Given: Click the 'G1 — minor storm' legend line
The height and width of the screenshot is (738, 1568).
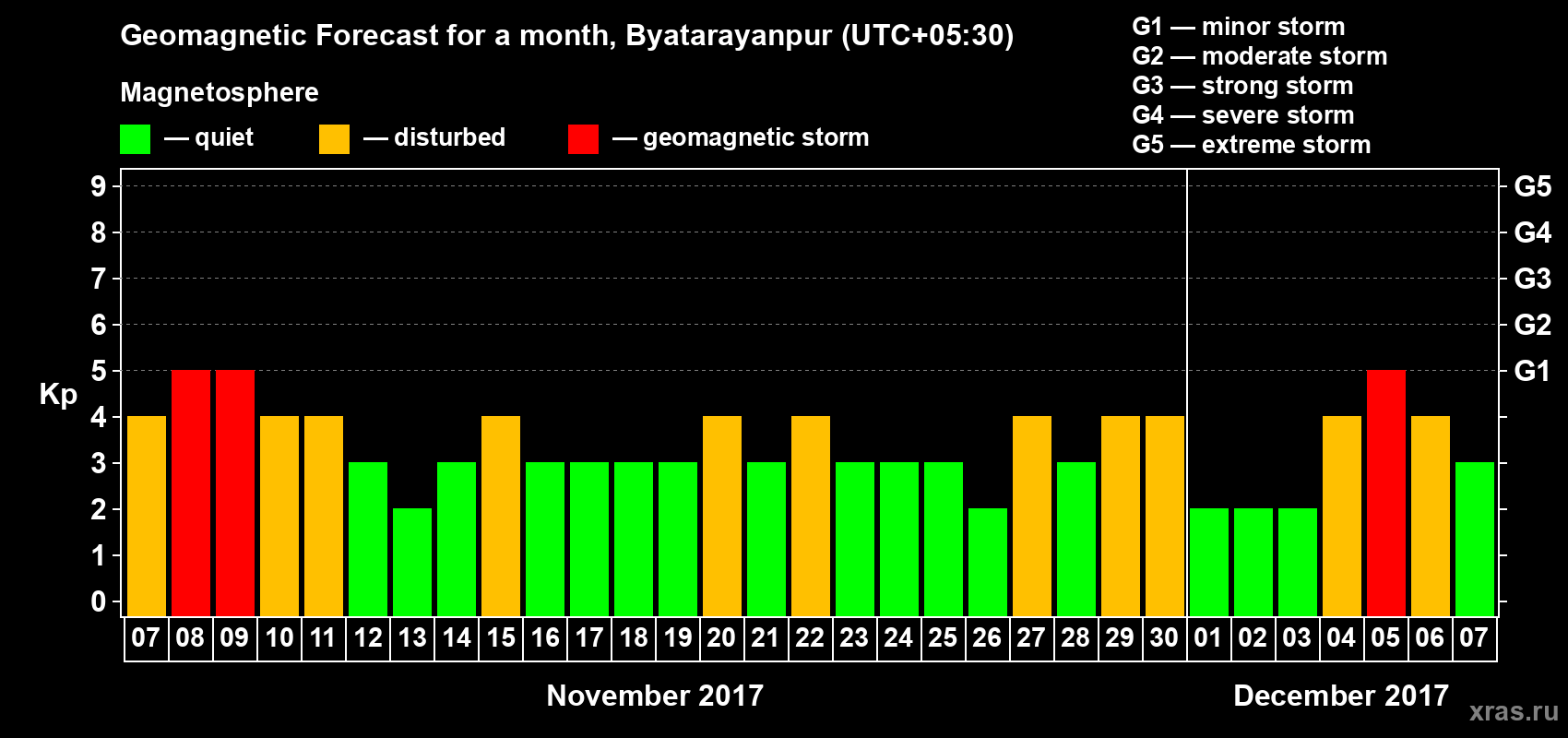Looking at the screenshot, I should pyautogui.click(x=1239, y=27).
